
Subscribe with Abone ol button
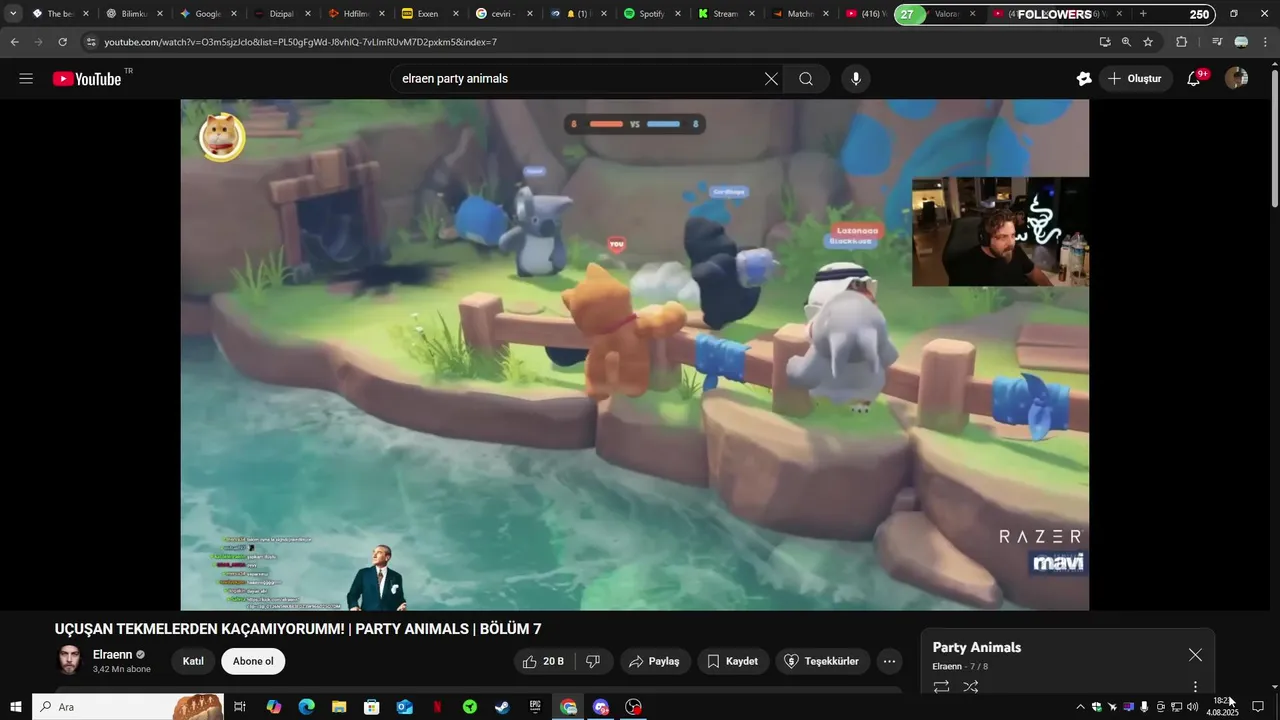pos(253,661)
